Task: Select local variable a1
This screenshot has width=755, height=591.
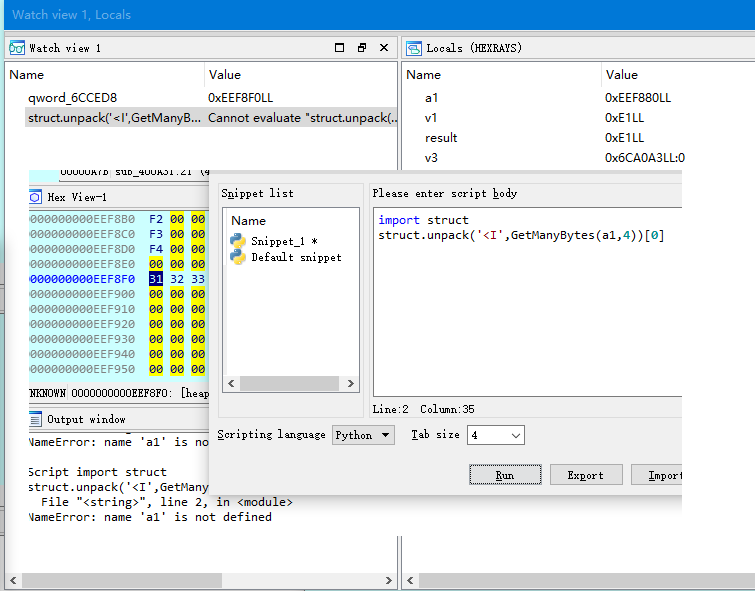Action: click(431, 98)
